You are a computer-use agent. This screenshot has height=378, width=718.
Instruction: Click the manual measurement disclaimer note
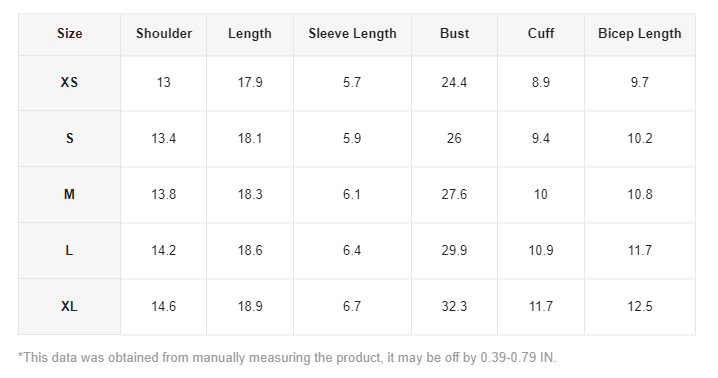tap(287, 358)
